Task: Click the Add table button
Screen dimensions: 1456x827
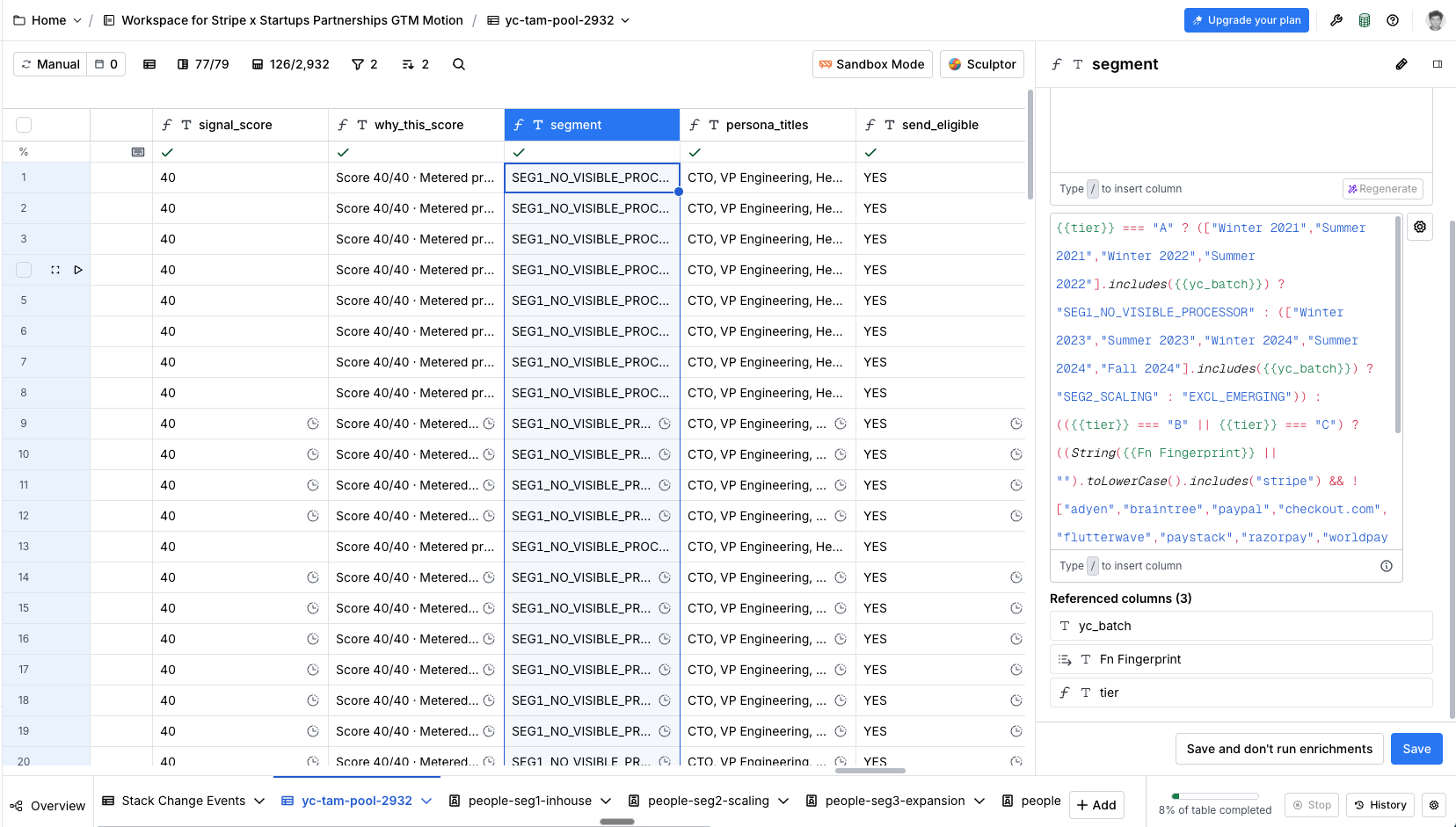Action: click(x=1096, y=805)
